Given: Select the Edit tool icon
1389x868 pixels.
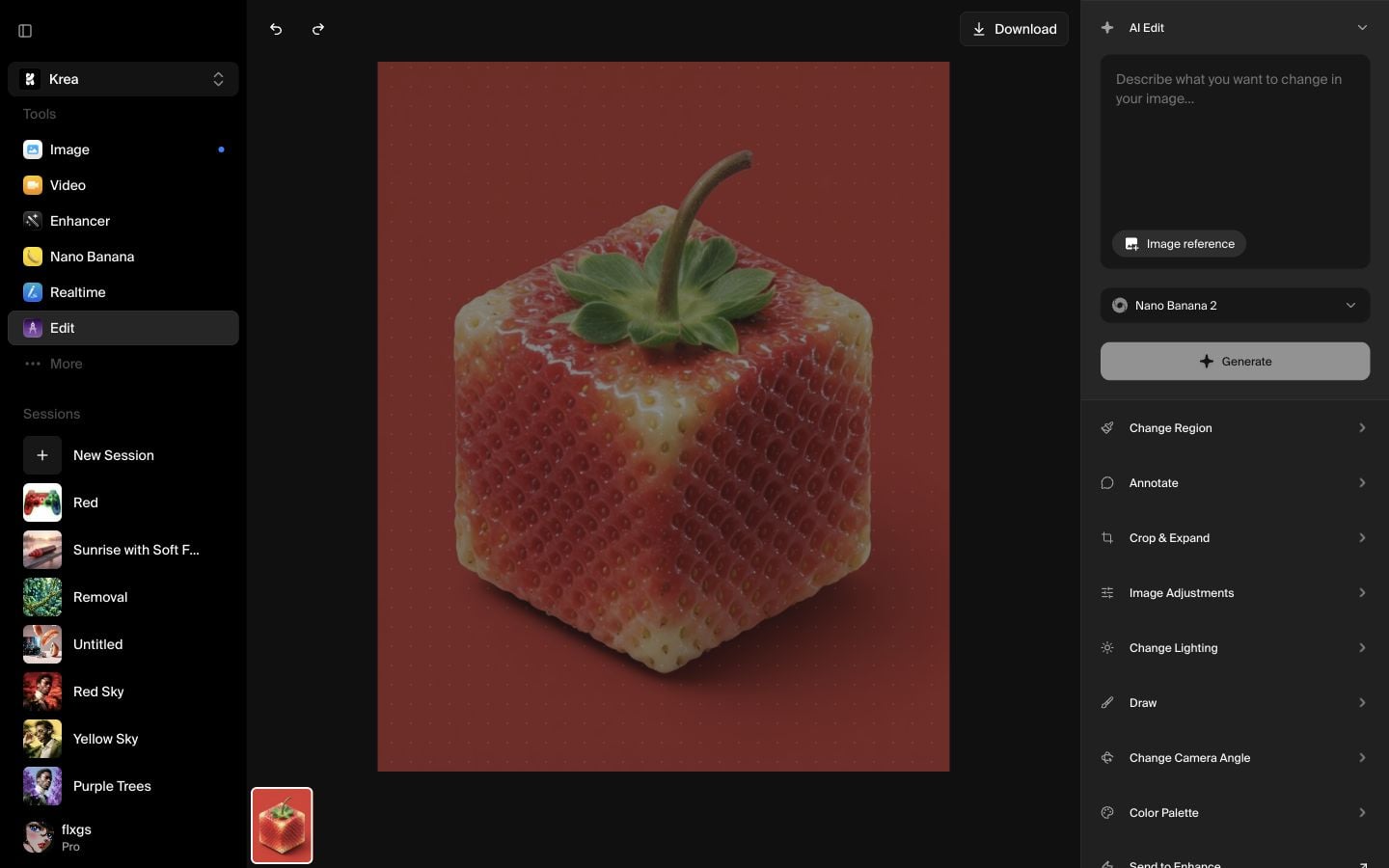Looking at the screenshot, I should tap(33, 328).
